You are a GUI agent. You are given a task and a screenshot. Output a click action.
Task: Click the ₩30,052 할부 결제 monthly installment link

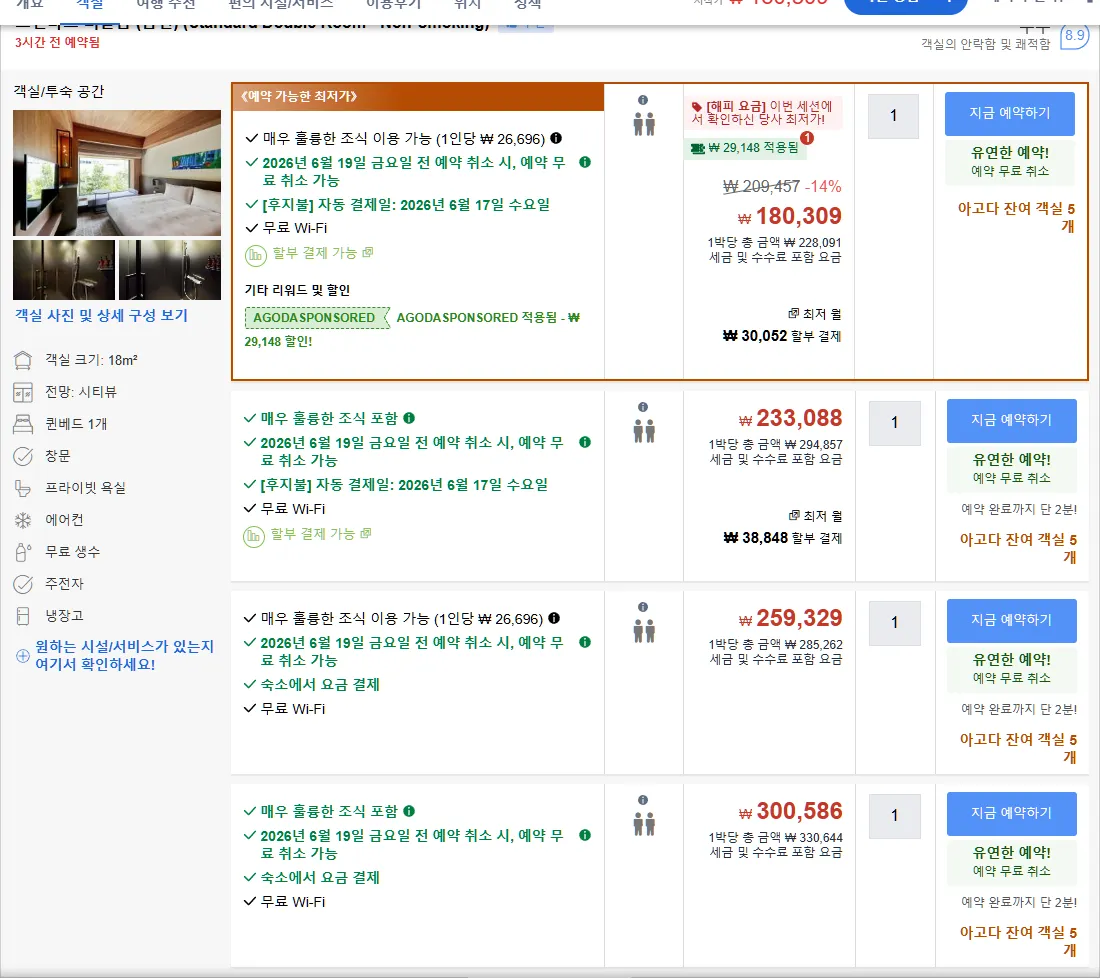[x=782, y=336]
